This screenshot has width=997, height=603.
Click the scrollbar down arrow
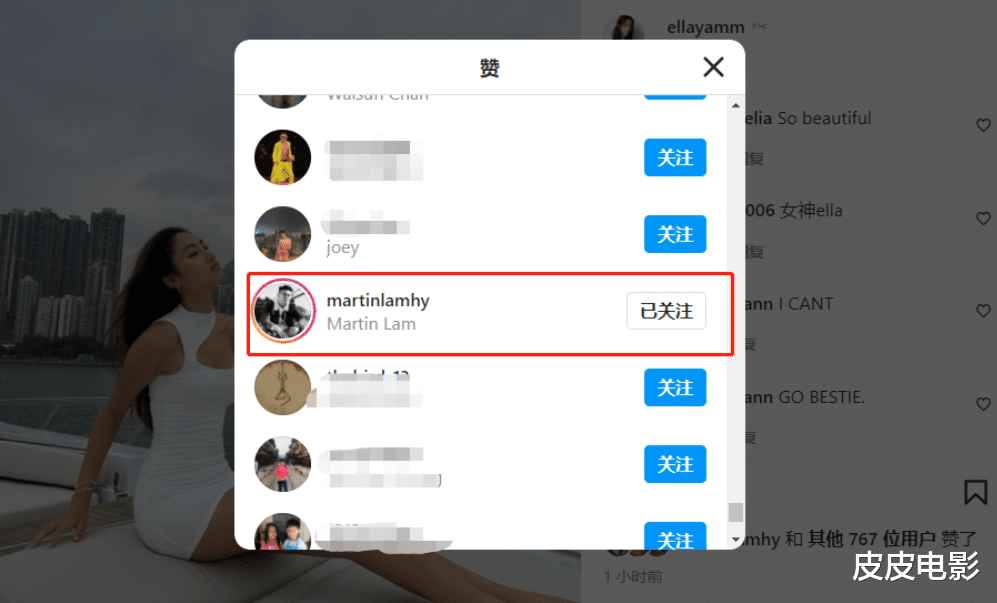pos(736,539)
